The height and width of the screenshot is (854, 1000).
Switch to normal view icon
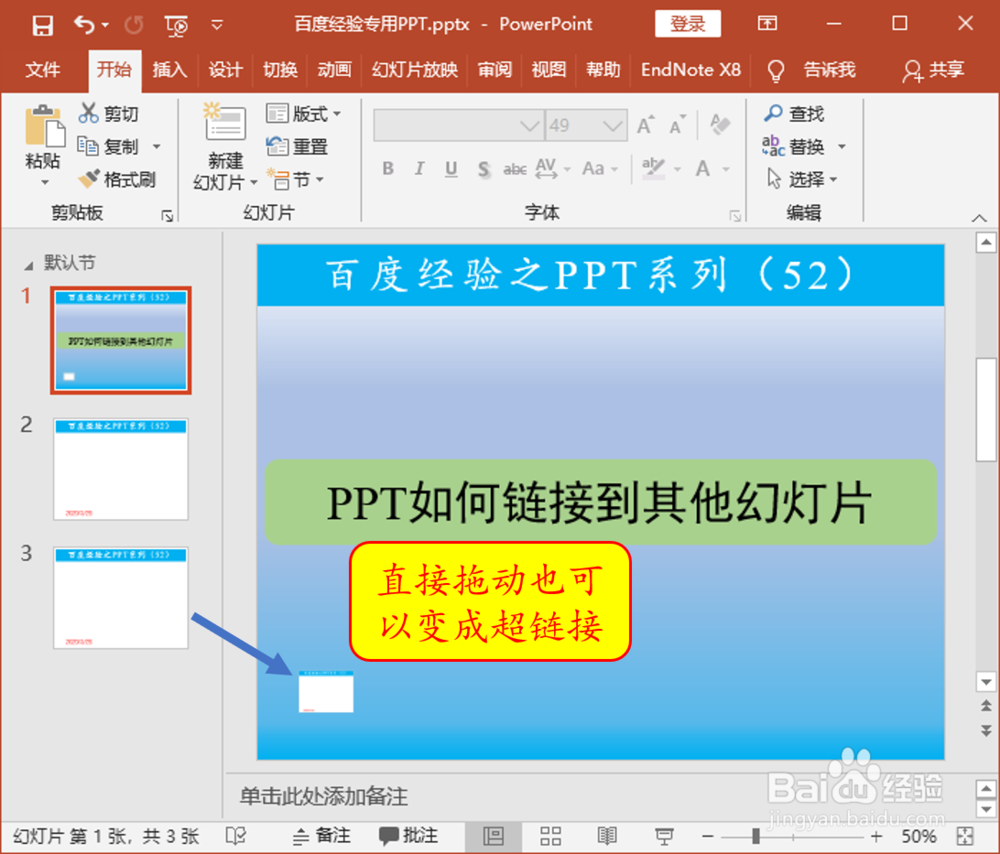click(x=493, y=836)
